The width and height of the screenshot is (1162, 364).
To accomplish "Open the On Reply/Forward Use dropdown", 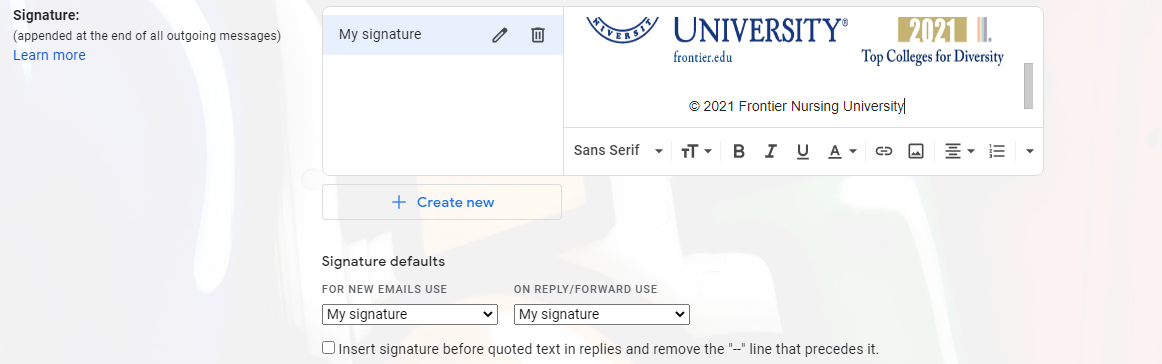I will coord(602,314).
